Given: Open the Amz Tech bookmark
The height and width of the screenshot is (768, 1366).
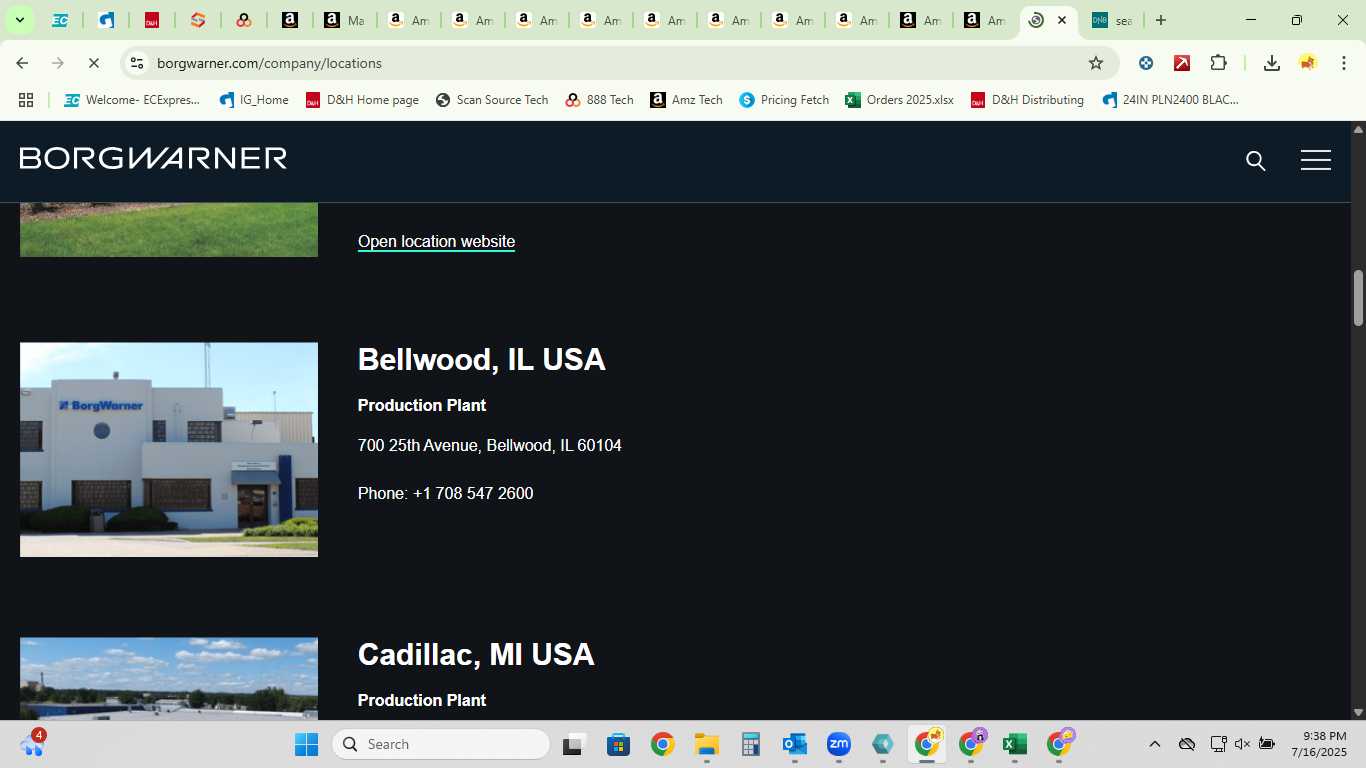Looking at the screenshot, I should [x=686, y=100].
